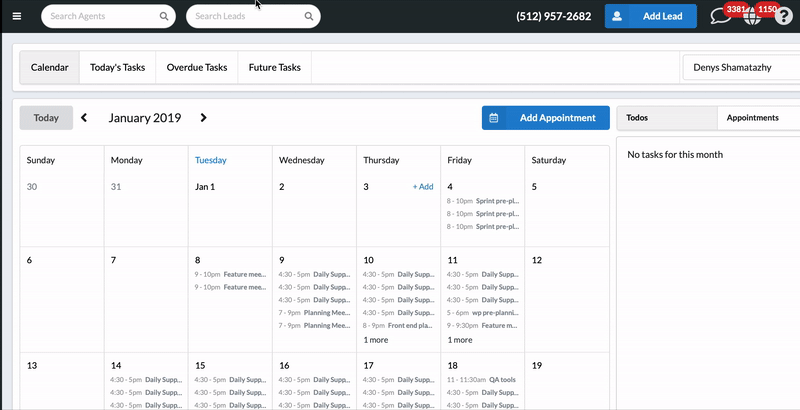Click the Add Lead button
The width and height of the screenshot is (800, 410).
pos(650,17)
